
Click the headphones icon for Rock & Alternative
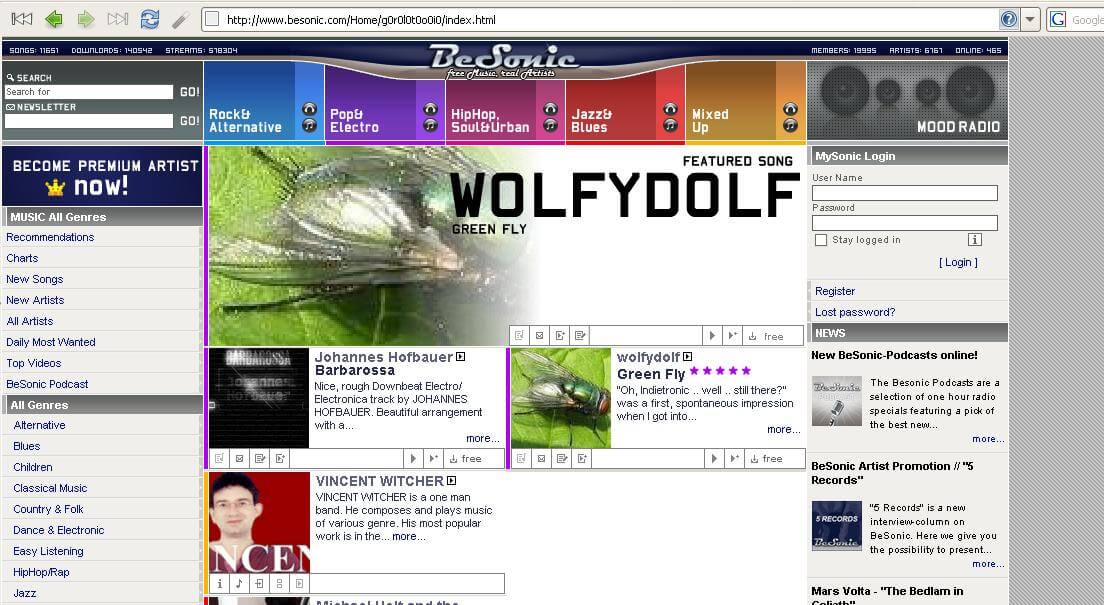point(309,109)
